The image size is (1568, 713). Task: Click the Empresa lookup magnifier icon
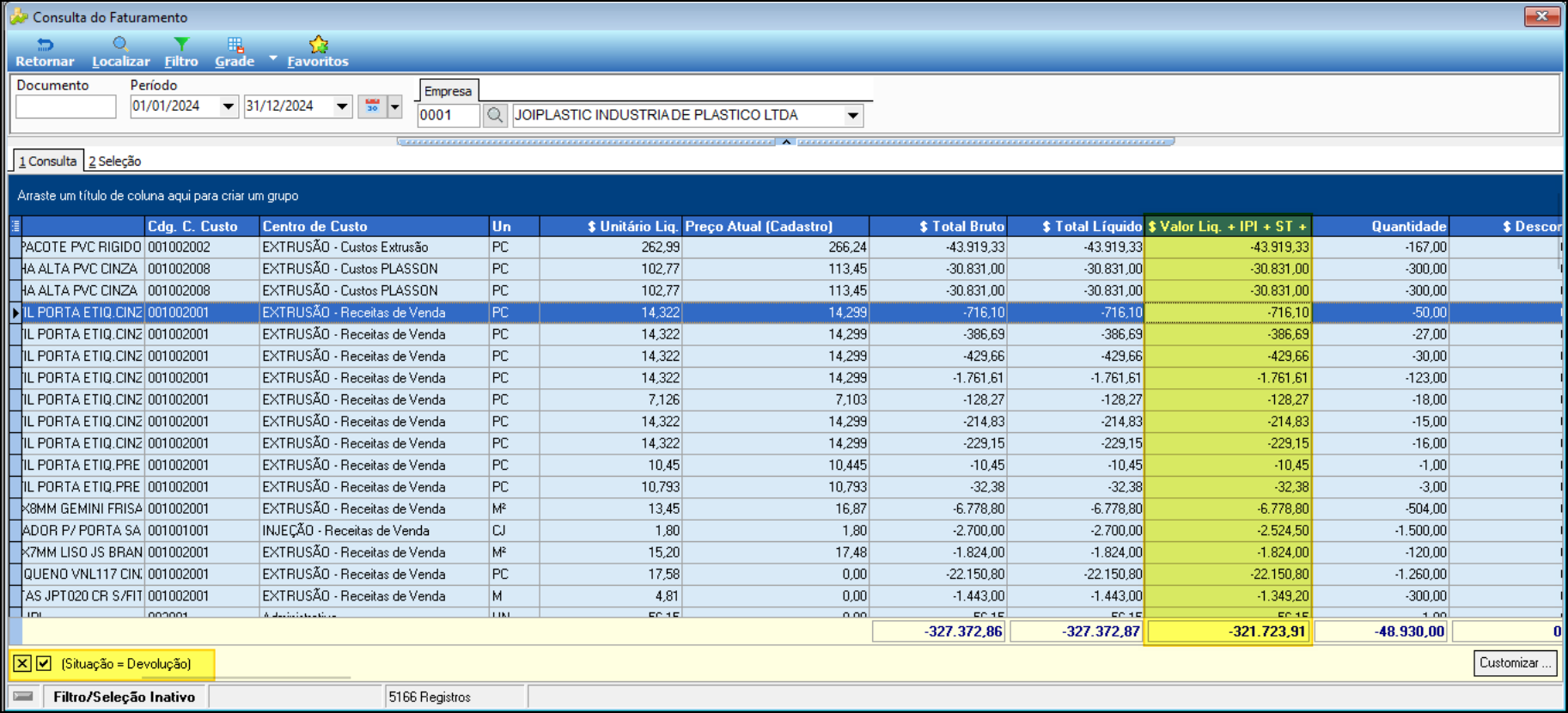[495, 115]
